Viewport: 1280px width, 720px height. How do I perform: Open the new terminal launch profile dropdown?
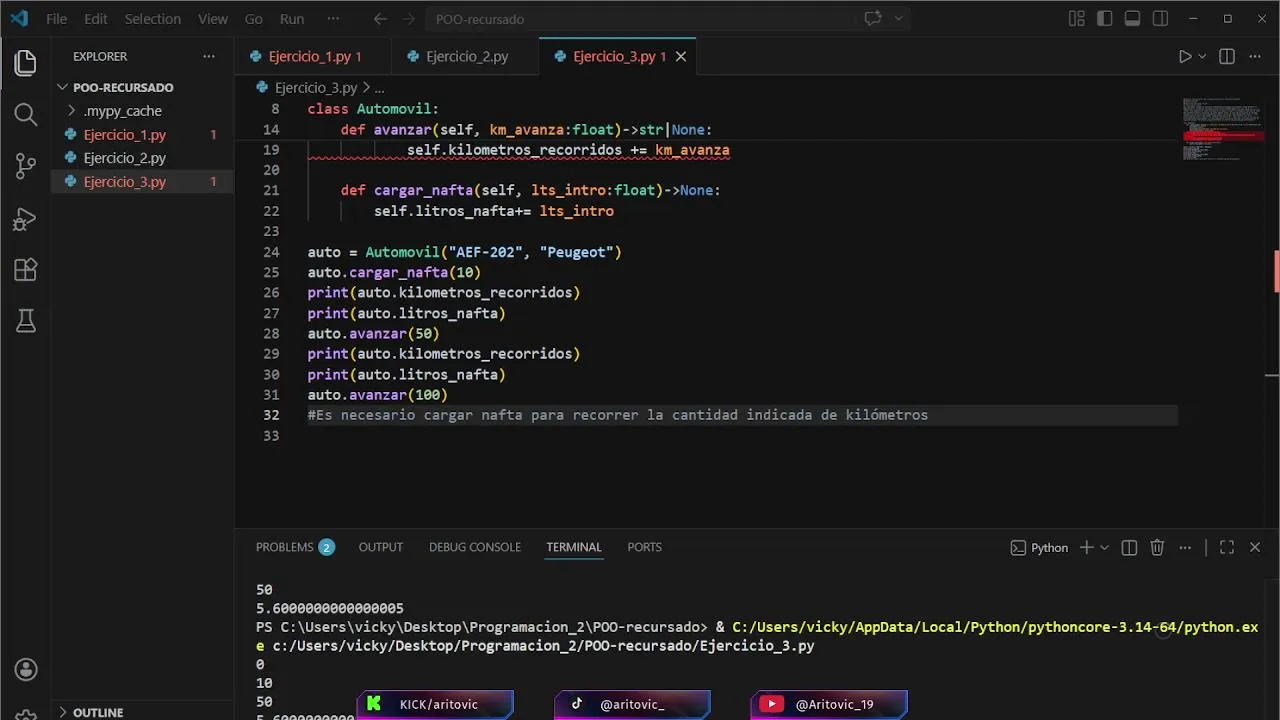pos(1104,548)
